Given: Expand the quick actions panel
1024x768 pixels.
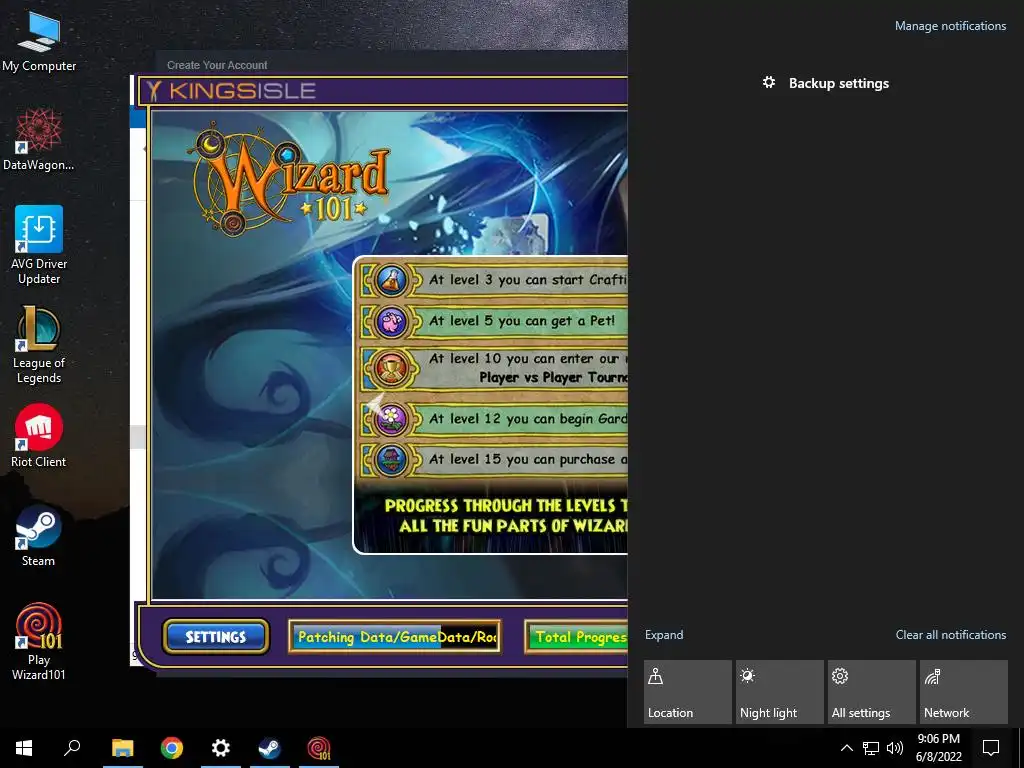Looking at the screenshot, I should click(664, 635).
